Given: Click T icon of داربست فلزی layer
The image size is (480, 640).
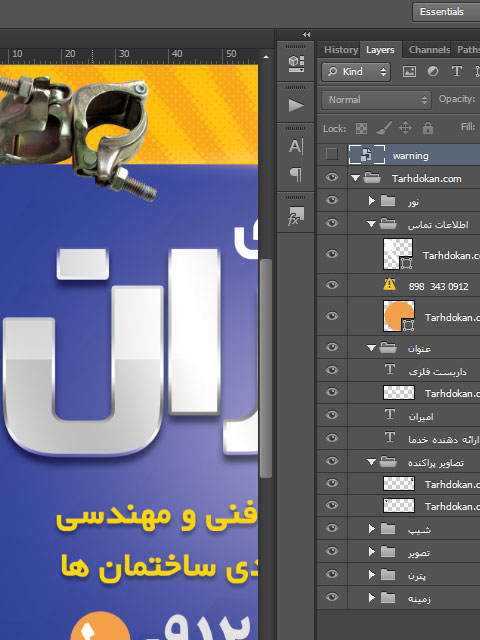Looking at the screenshot, I should (390, 370).
